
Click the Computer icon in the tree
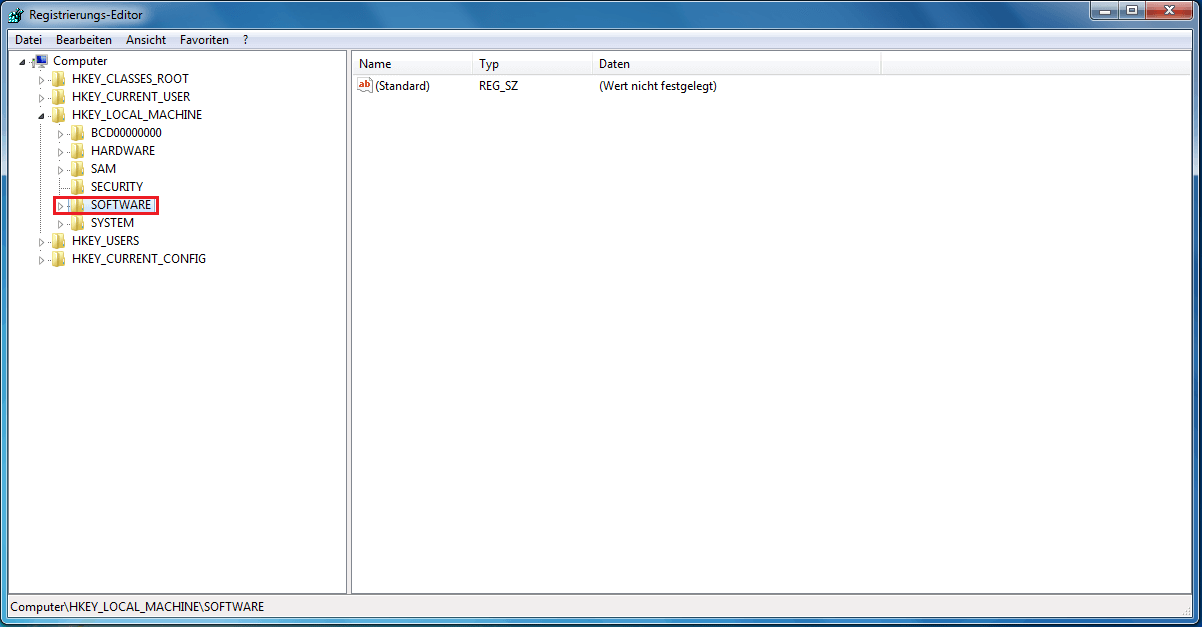pyautogui.click(x=40, y=61)
